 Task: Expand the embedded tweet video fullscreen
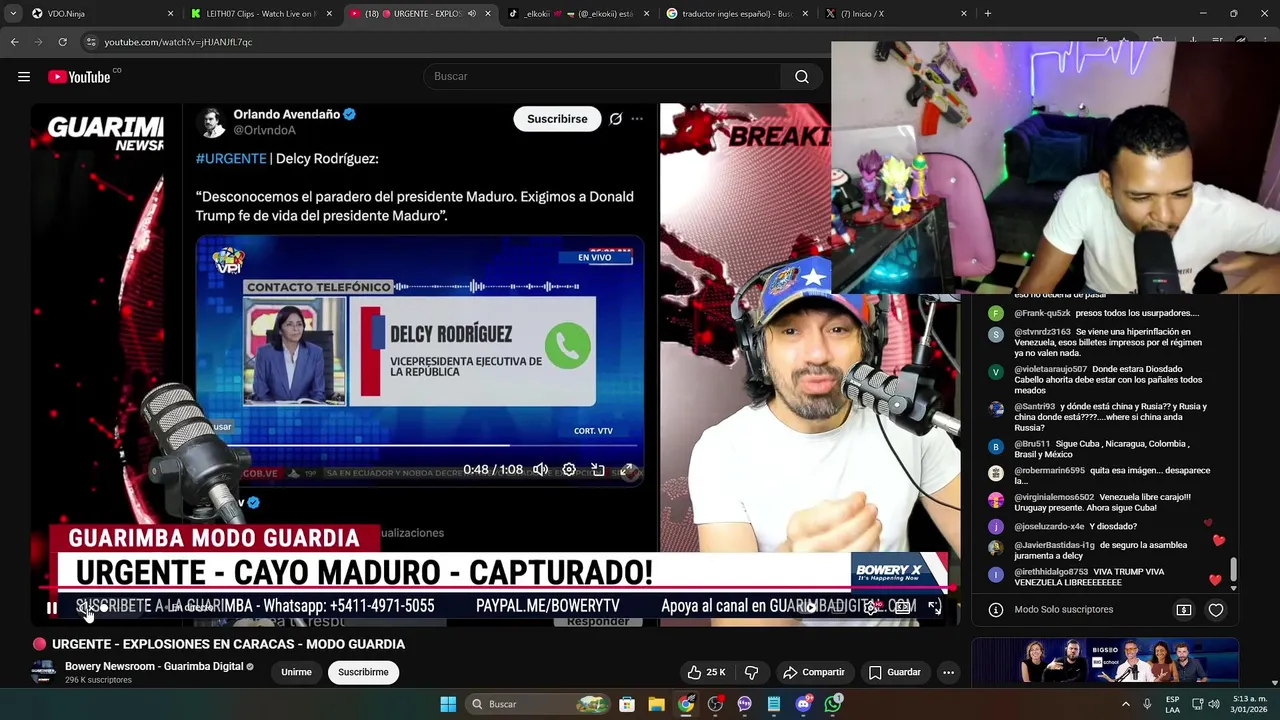(627, 470)
